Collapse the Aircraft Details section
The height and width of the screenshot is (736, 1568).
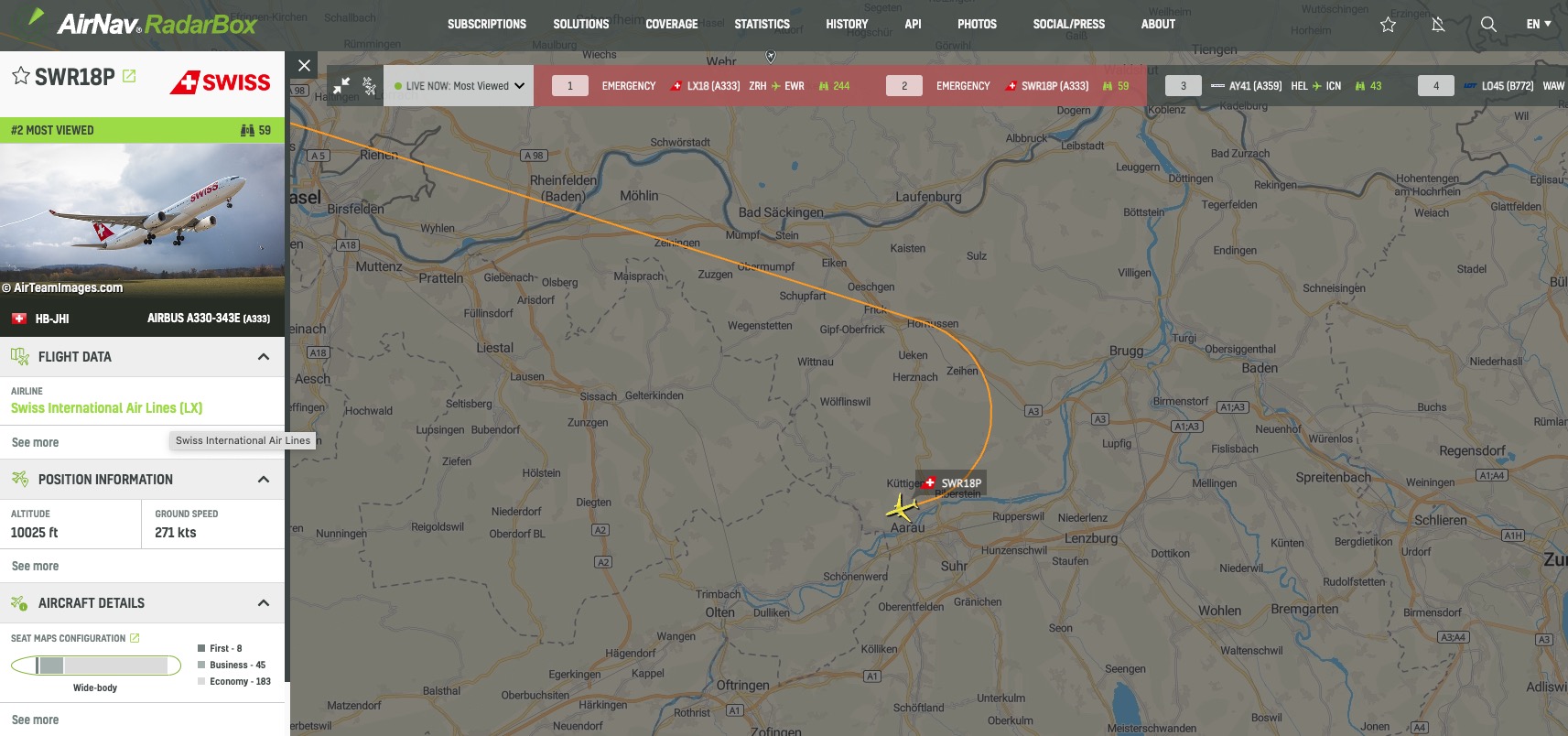264,603
